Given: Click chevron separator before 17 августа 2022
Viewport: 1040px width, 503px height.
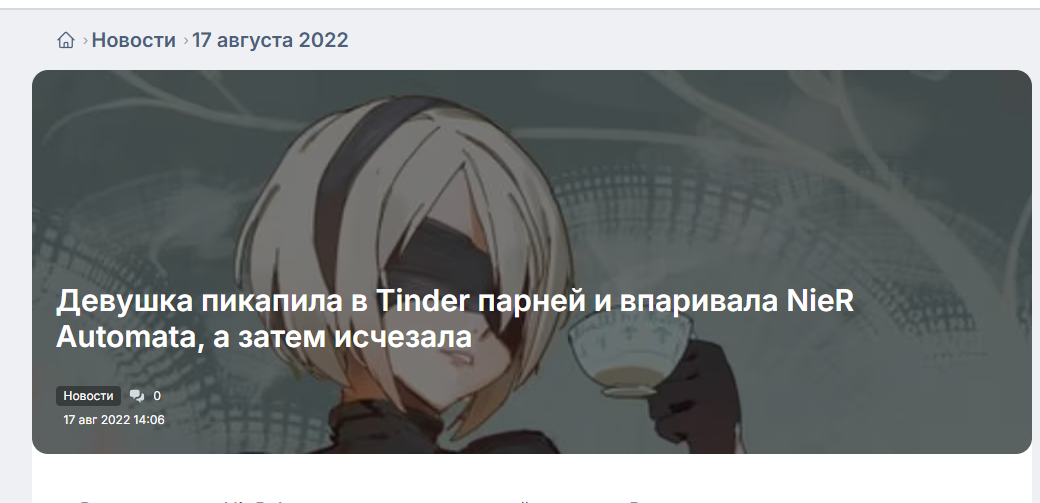Looking at the screenshot, I should click(x=186, y=41).
